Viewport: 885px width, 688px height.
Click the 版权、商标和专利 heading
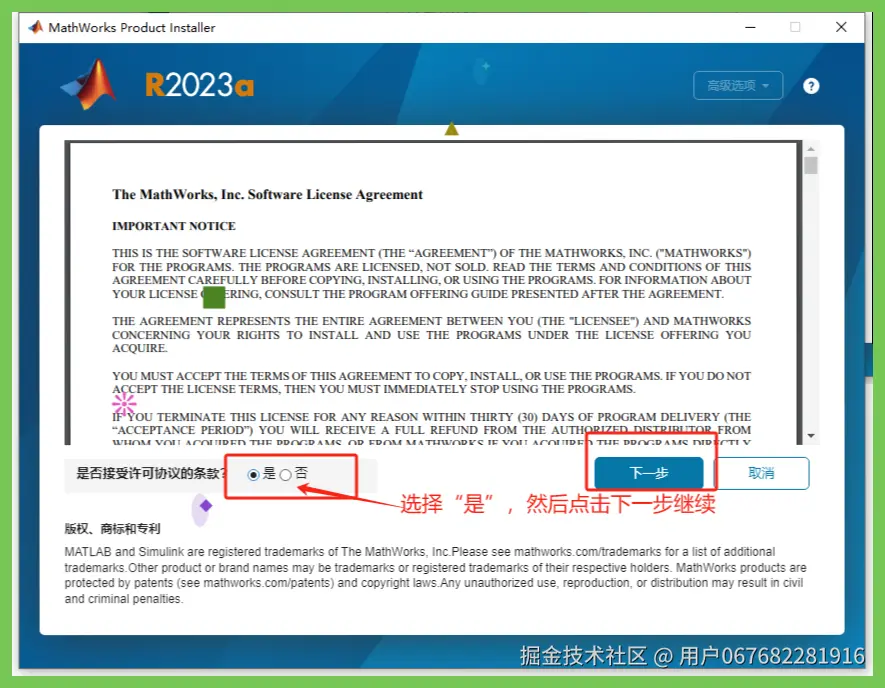pos(112,529)
